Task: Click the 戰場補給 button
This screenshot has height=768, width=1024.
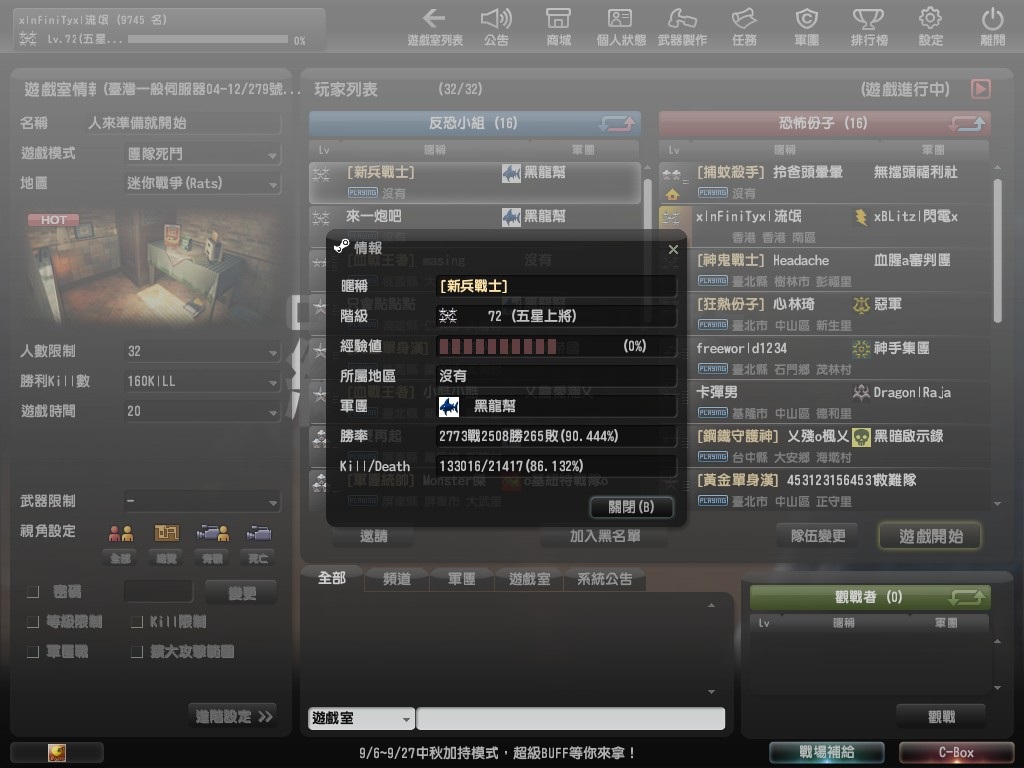Action: [827, 752]
